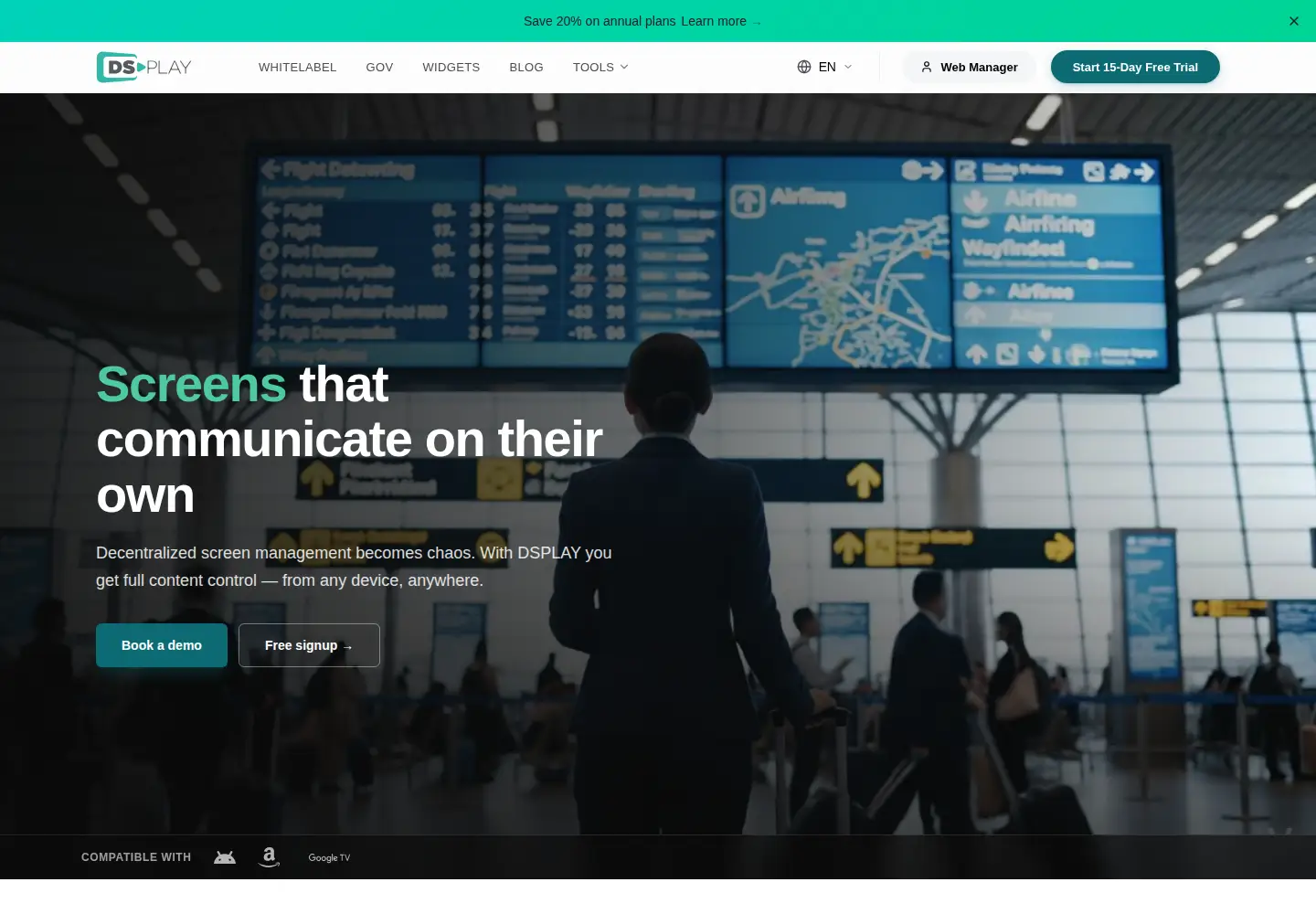This screenshot has height=914, width=1316.
Task: Click the Amazon compatibility icon
Action: [269, 857]
